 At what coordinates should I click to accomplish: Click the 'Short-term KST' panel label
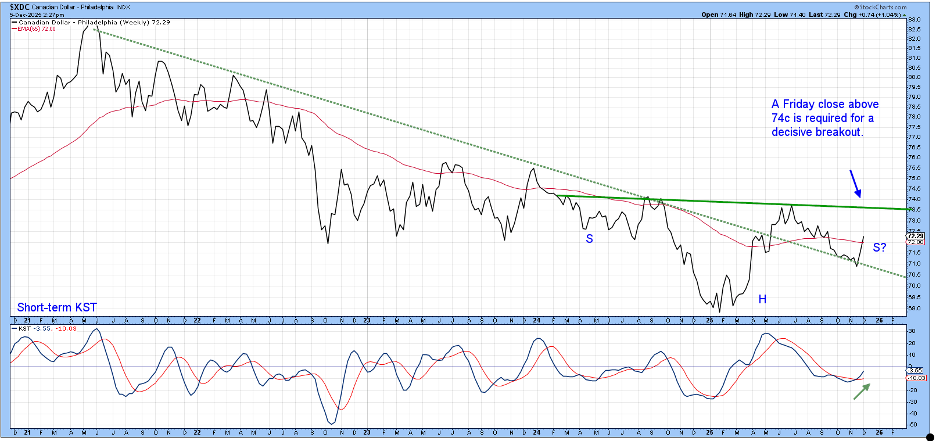[x=56, y=308]
